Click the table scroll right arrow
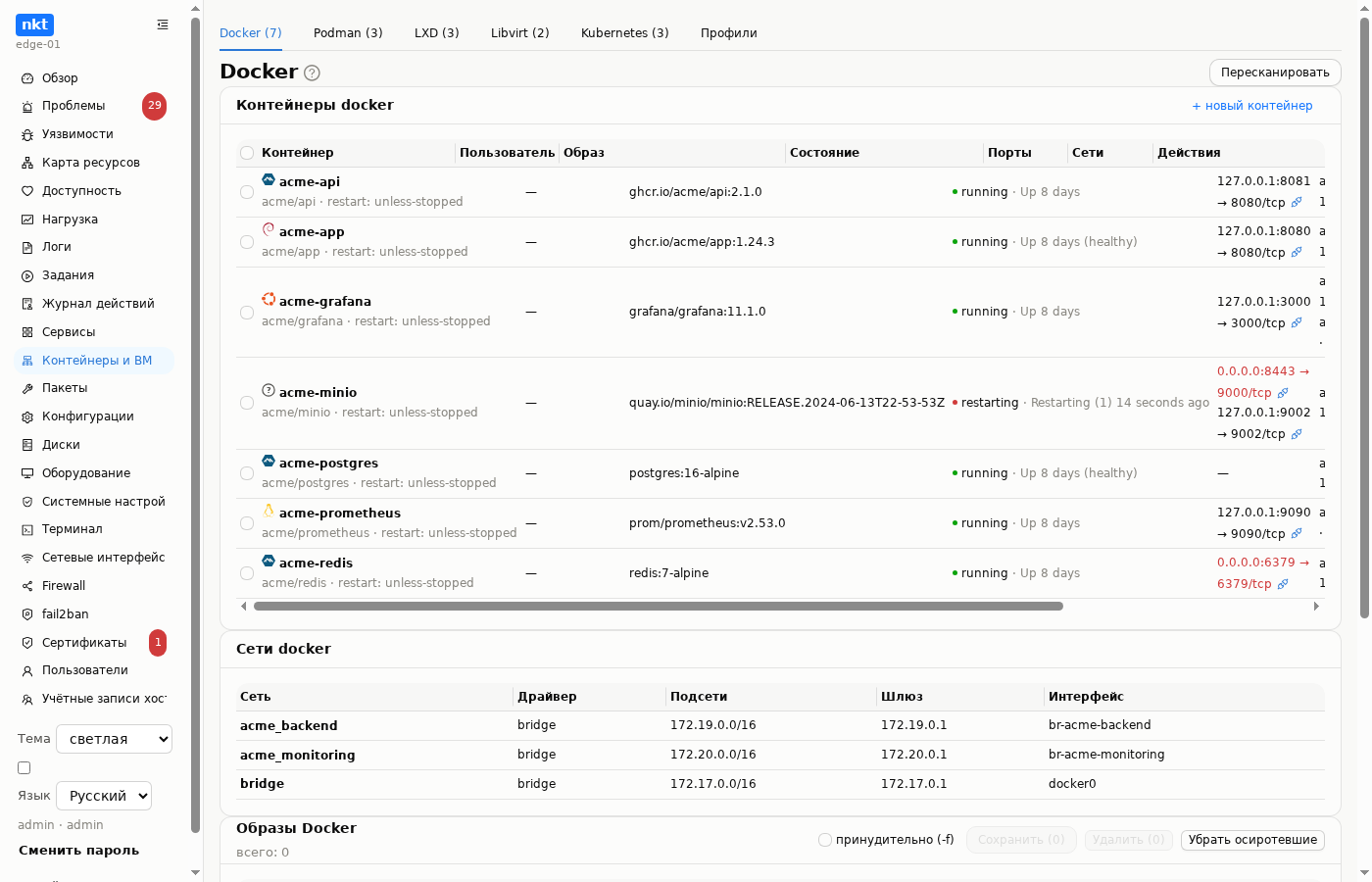 (1316, 607)
